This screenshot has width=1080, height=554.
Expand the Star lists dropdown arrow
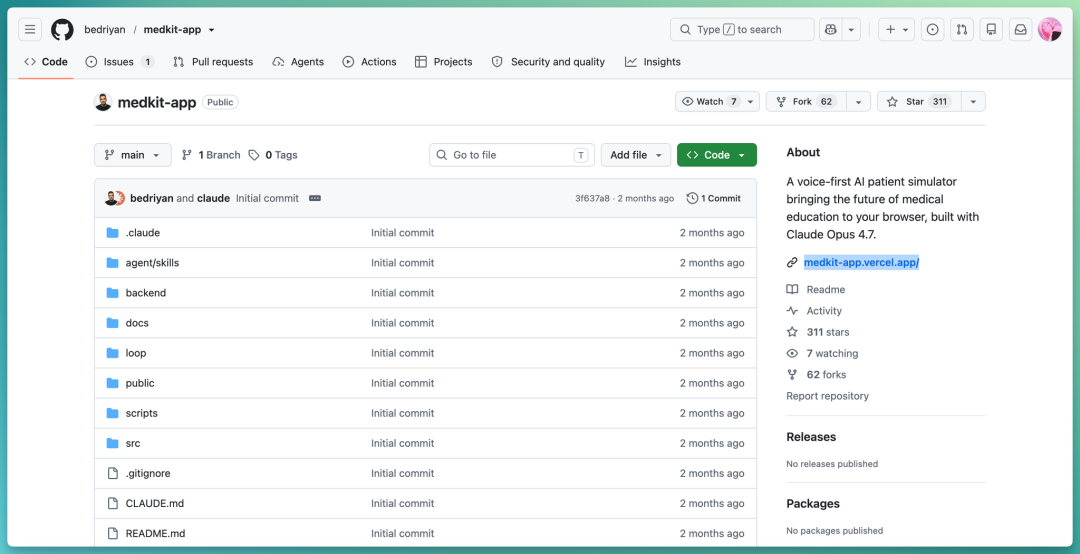click(973, 101)
